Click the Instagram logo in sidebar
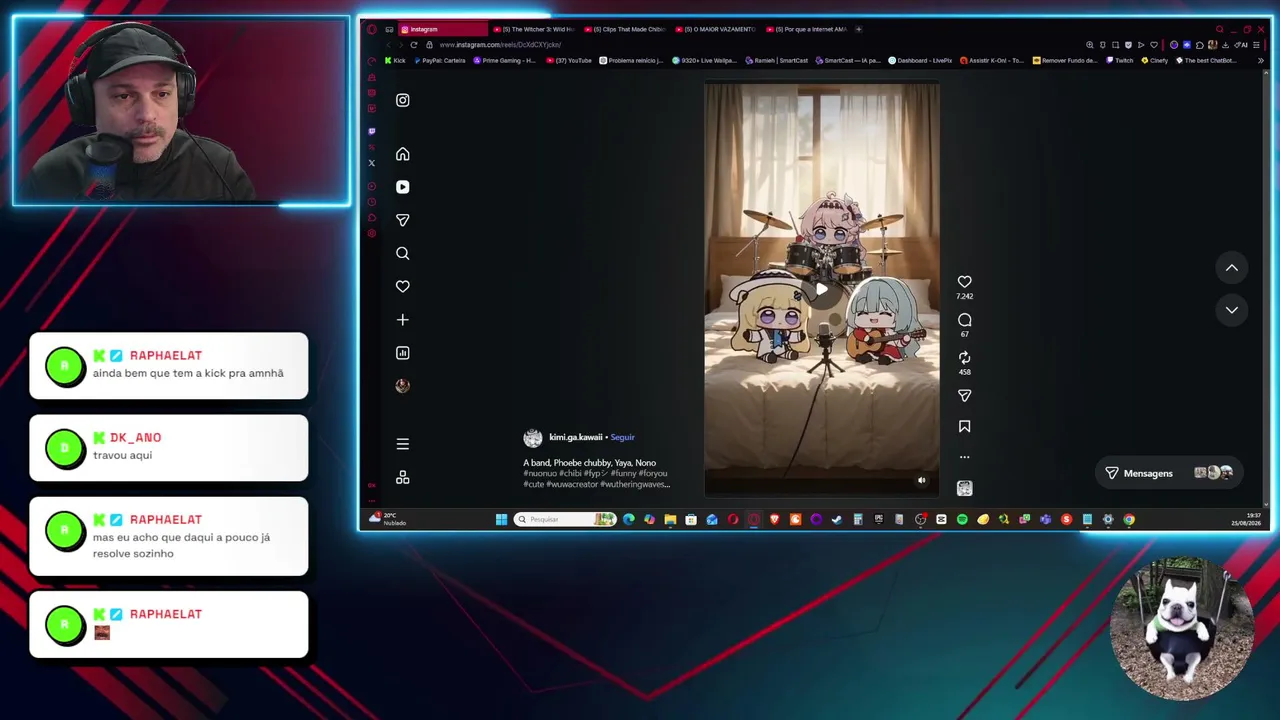This screenshot has width=1280, height=720. [402, 100]
